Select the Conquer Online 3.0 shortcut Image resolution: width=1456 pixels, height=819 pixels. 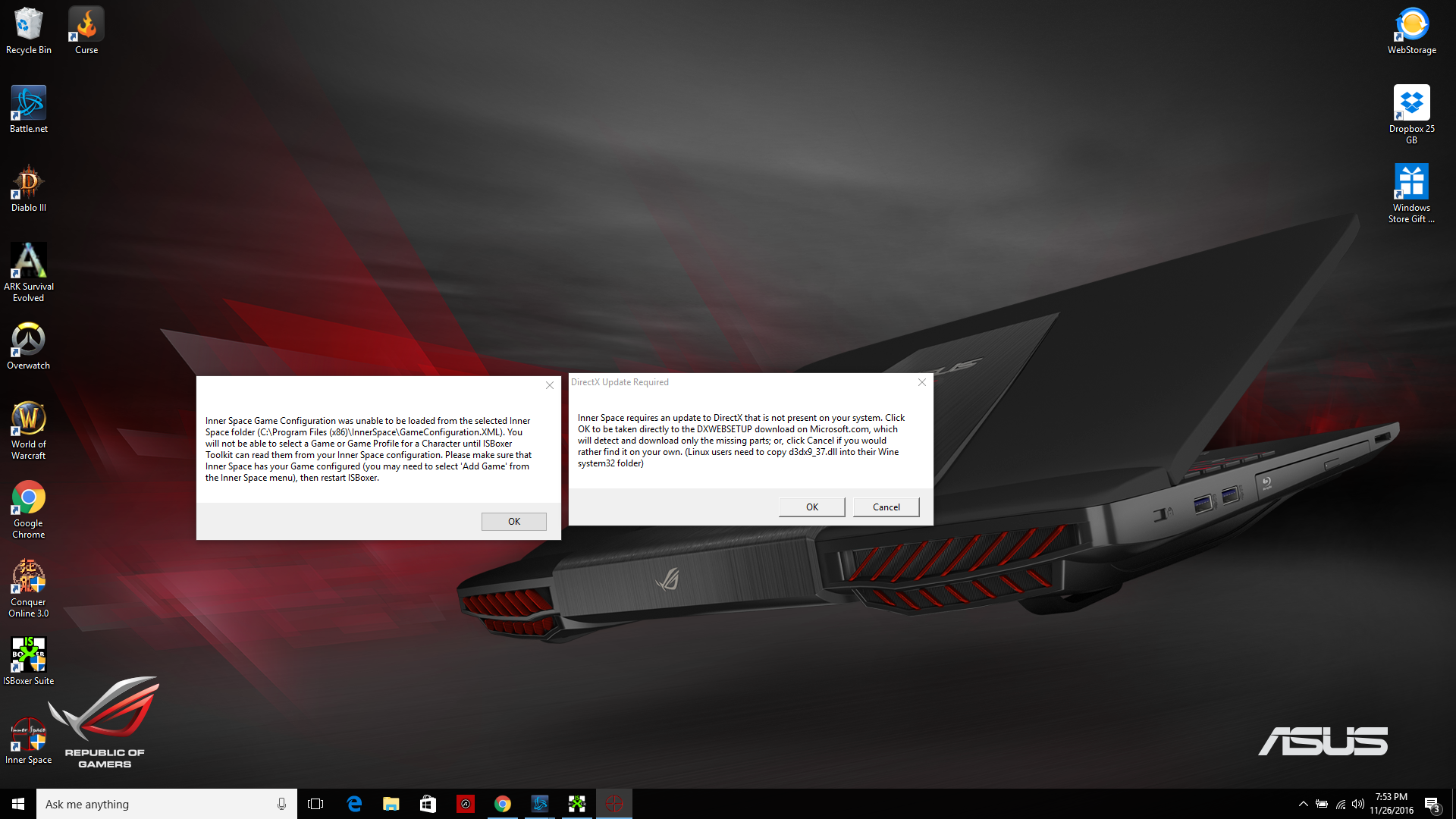[29, 588]
